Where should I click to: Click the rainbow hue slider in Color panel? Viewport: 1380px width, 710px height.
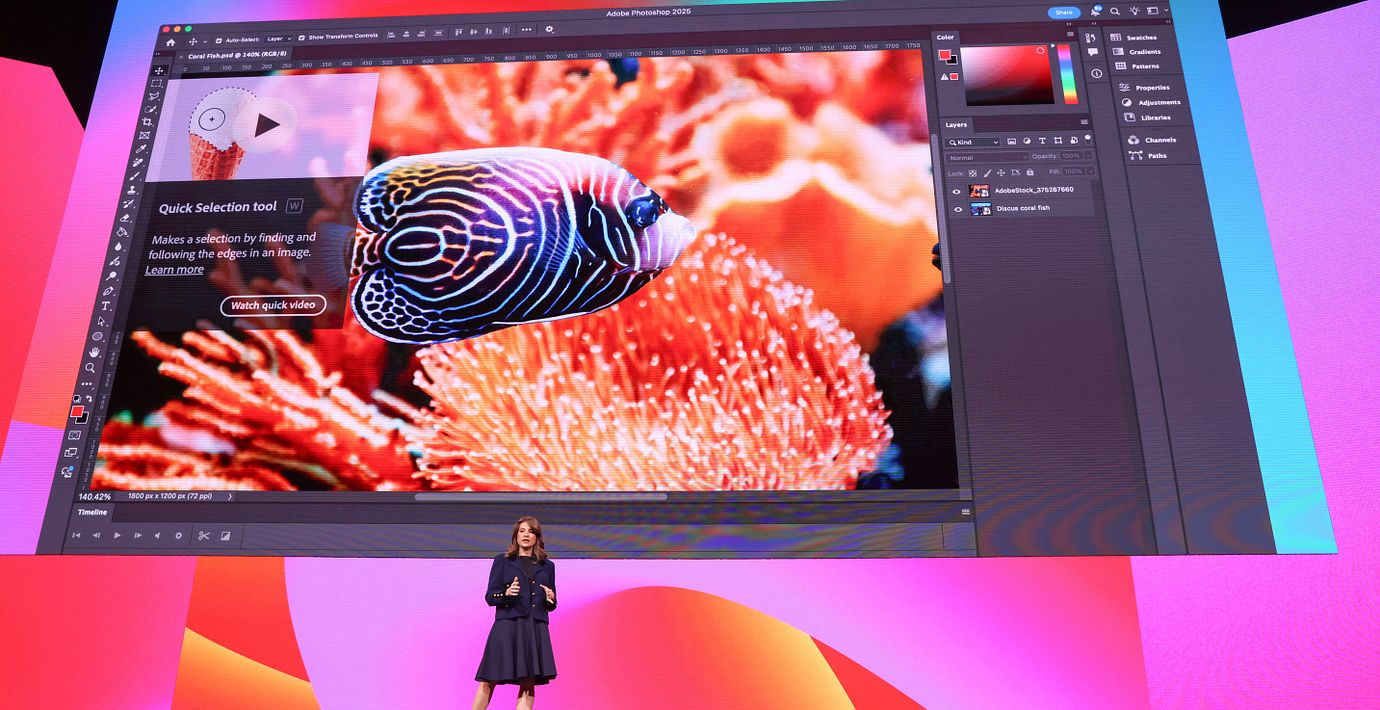click(x=1068, y=73)
